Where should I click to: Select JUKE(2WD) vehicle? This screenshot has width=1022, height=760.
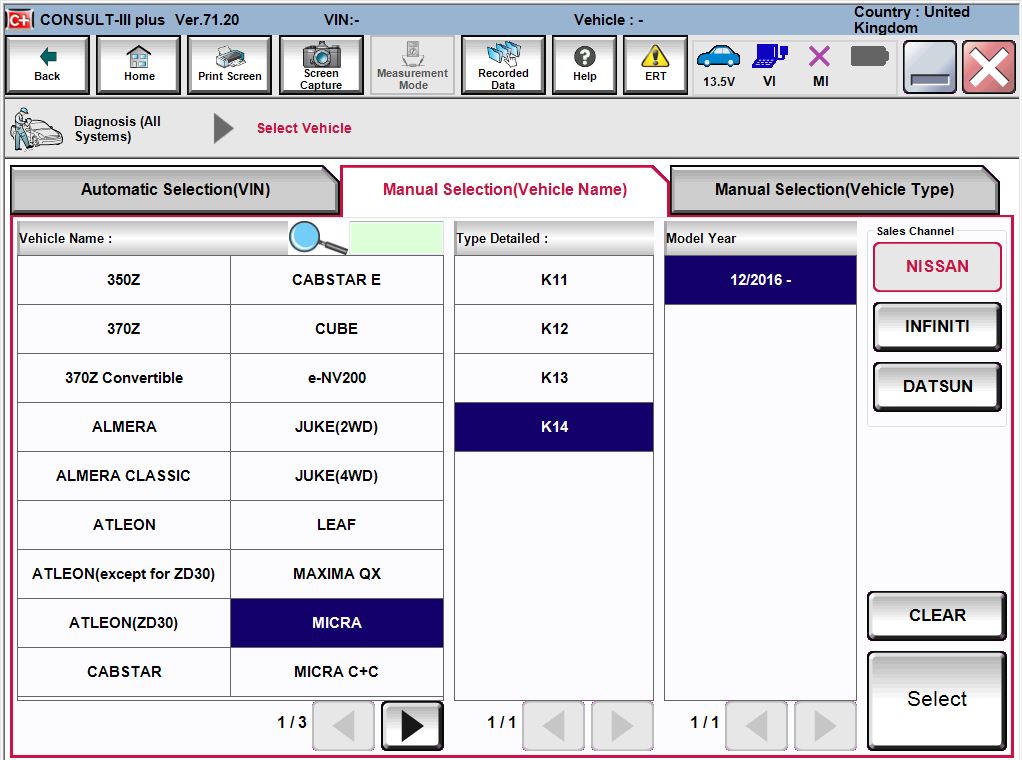click(x=337, y=427)
